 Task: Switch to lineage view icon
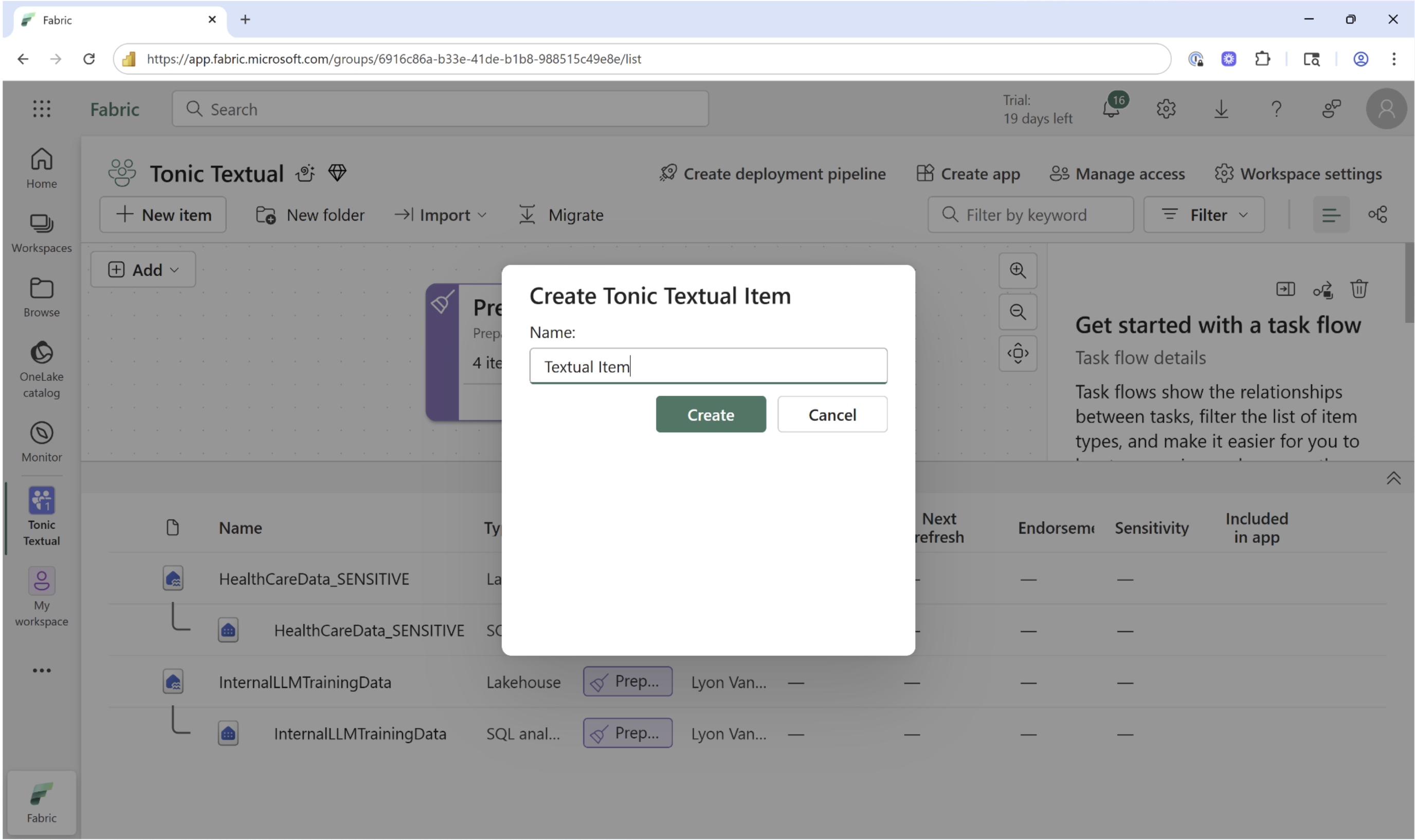click(x=1377, y=214)
